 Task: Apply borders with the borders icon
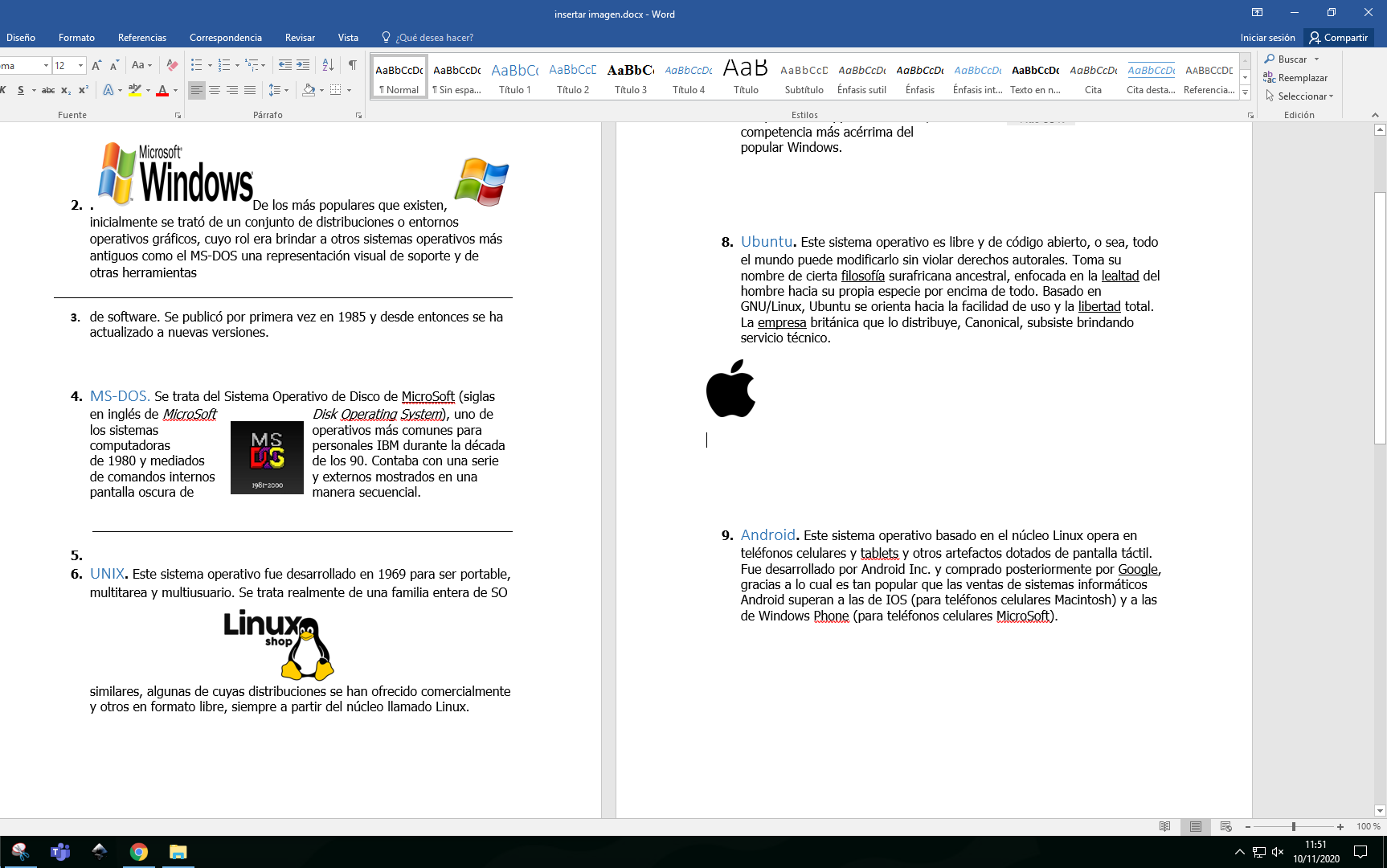(x=336, y=90)
